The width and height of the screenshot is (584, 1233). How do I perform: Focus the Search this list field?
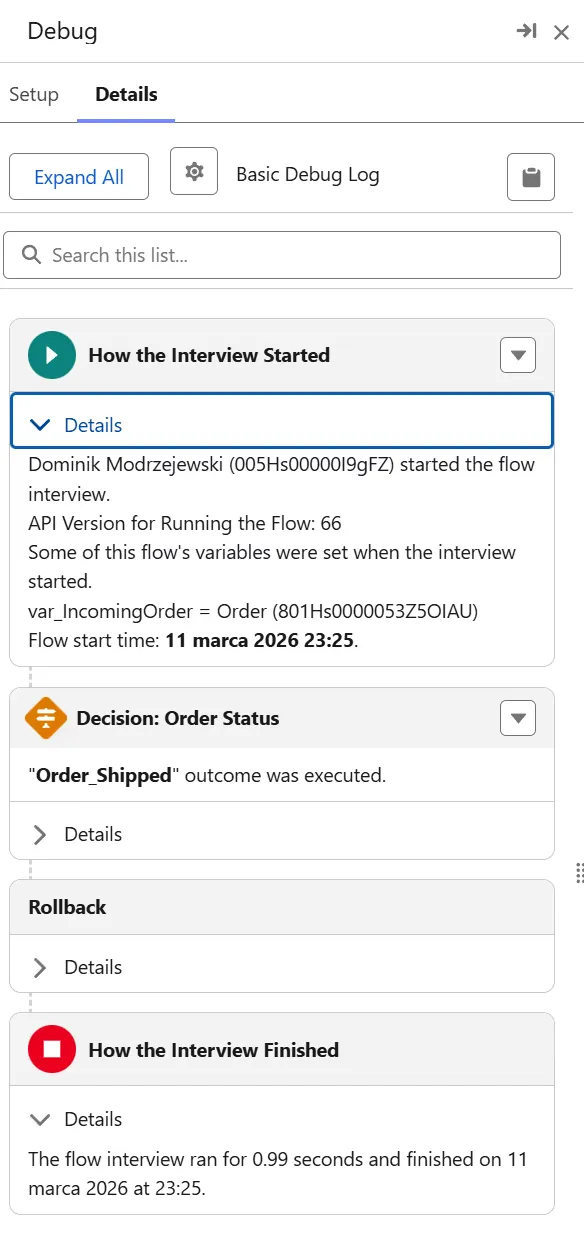(x=282, y=255)
